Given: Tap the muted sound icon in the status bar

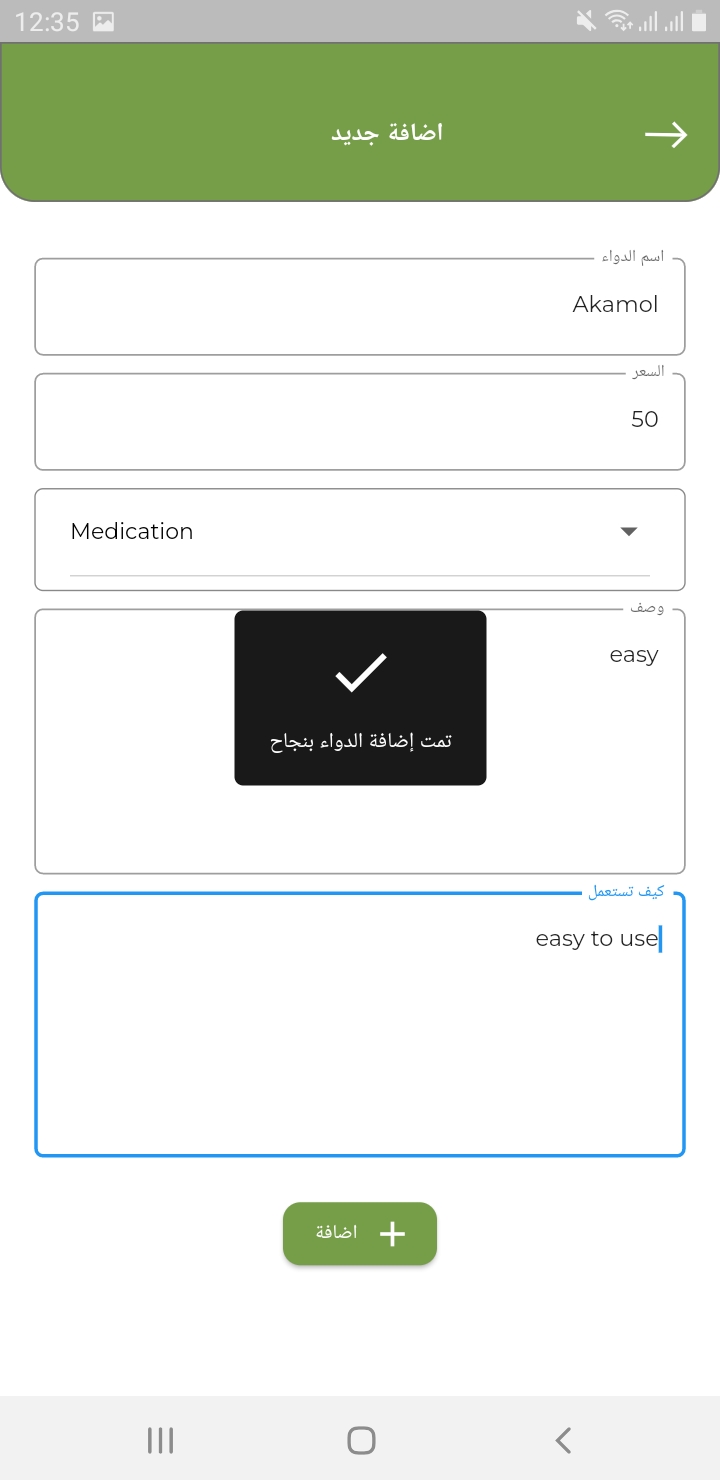Looking at the screenshot, I should [x=585, y=18].
